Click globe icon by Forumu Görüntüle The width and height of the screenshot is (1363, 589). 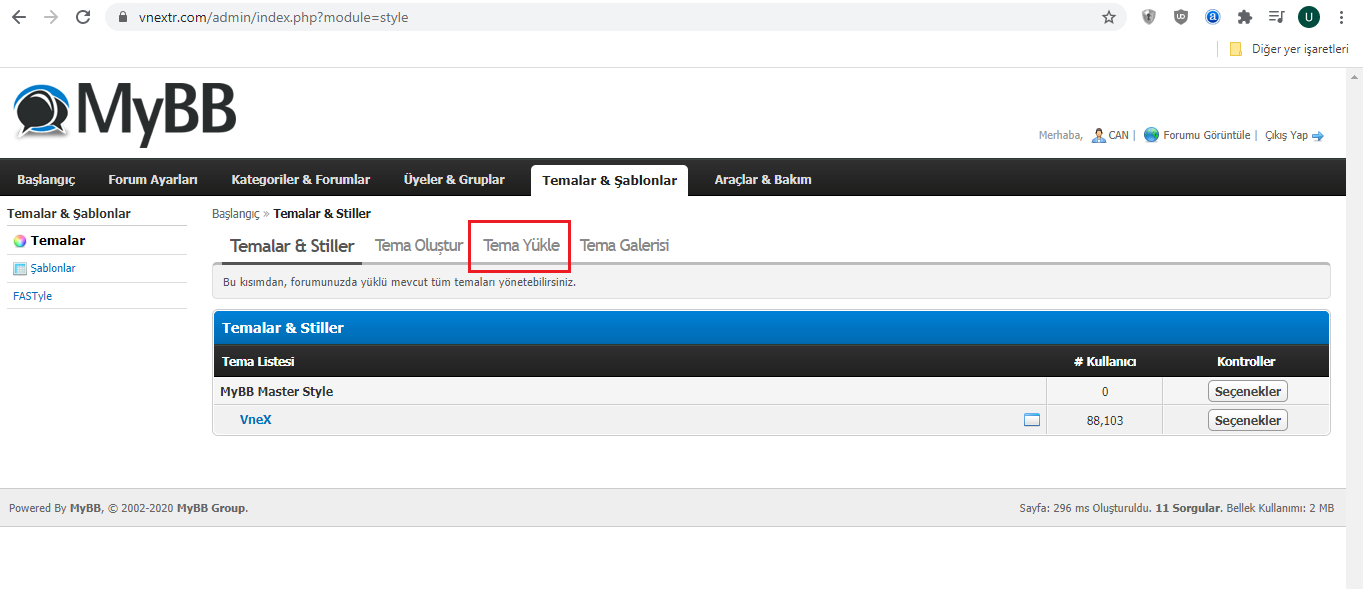(x=1151, y=135)
